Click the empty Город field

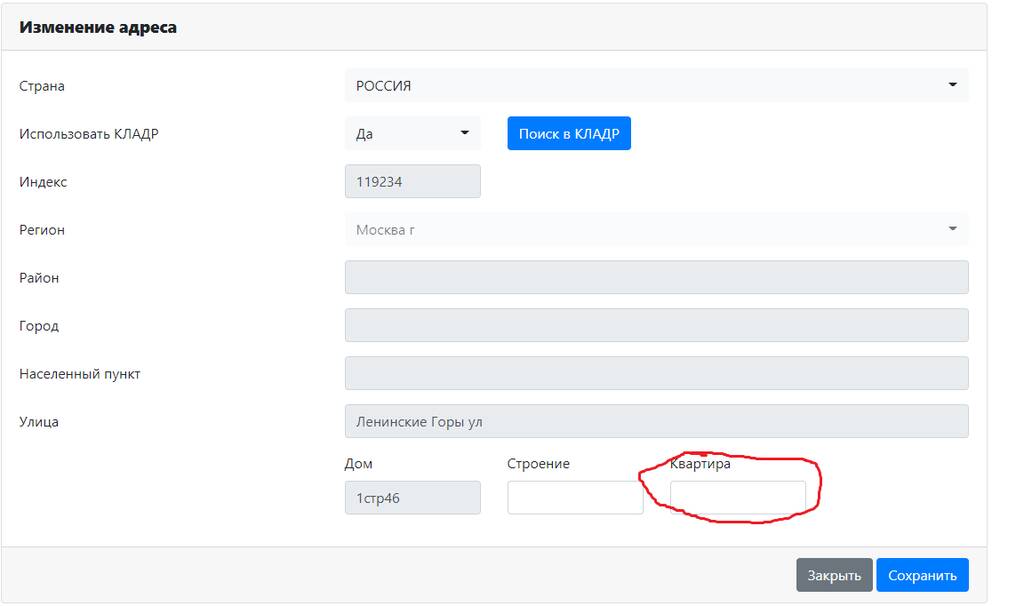tap(656, 325)
